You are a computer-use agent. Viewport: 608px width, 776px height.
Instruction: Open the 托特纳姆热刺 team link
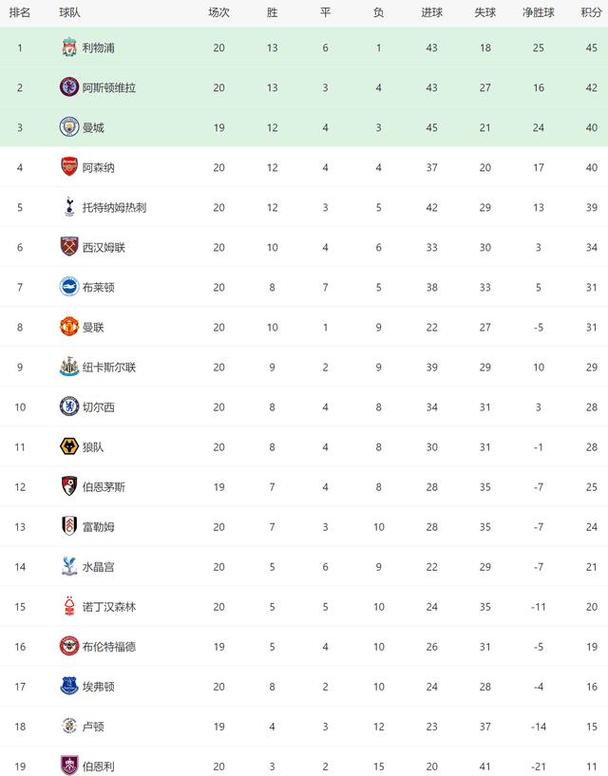(x=114, y=207)
